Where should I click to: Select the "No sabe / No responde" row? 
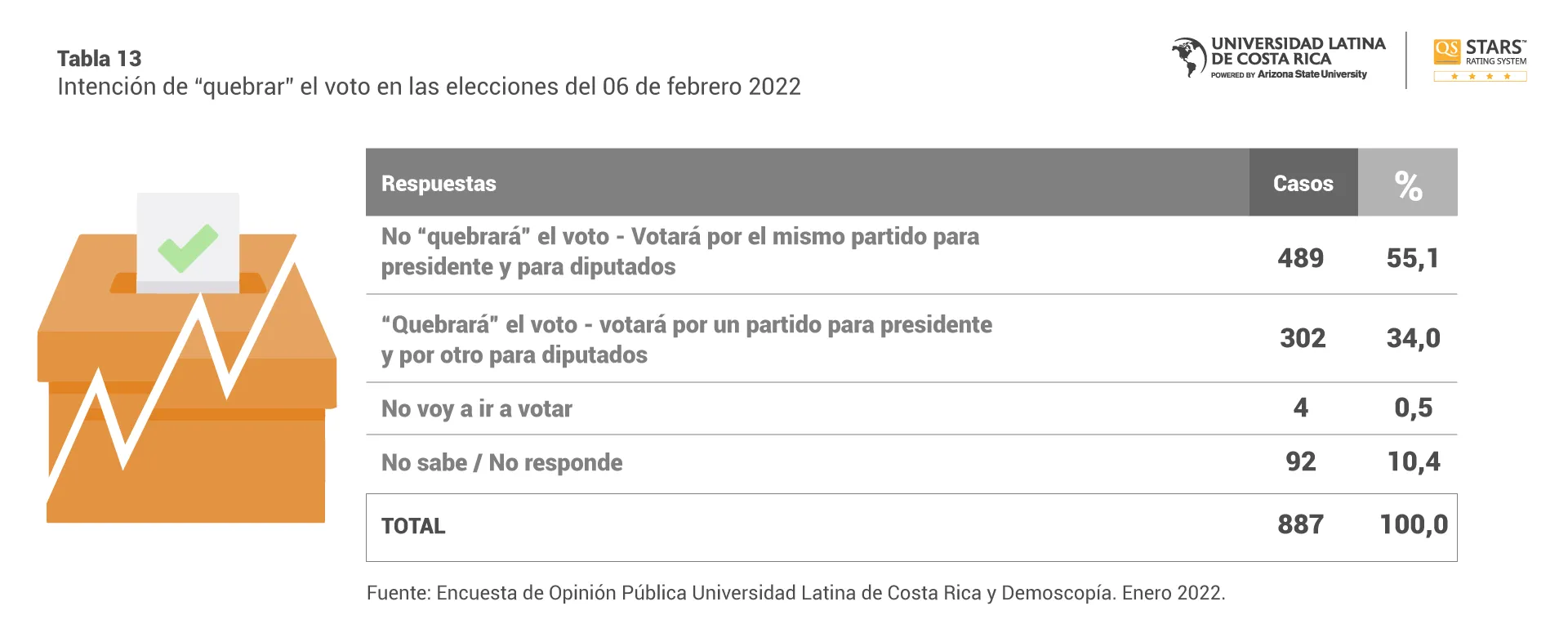[x=501, y=462]
